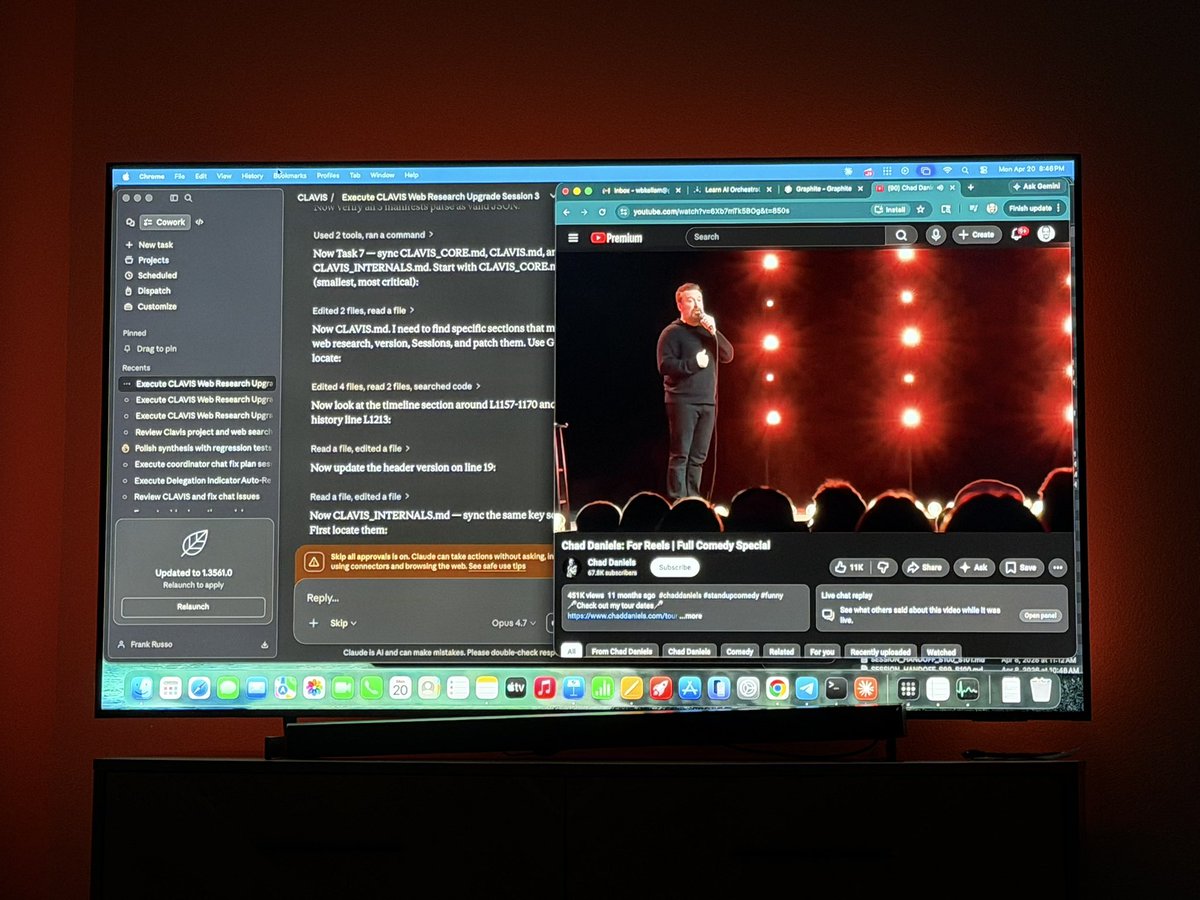The height and width of the screenshot is (900, 1200).
Task: Click Finish update in Chrome
Action: [x=1033, y=208]
